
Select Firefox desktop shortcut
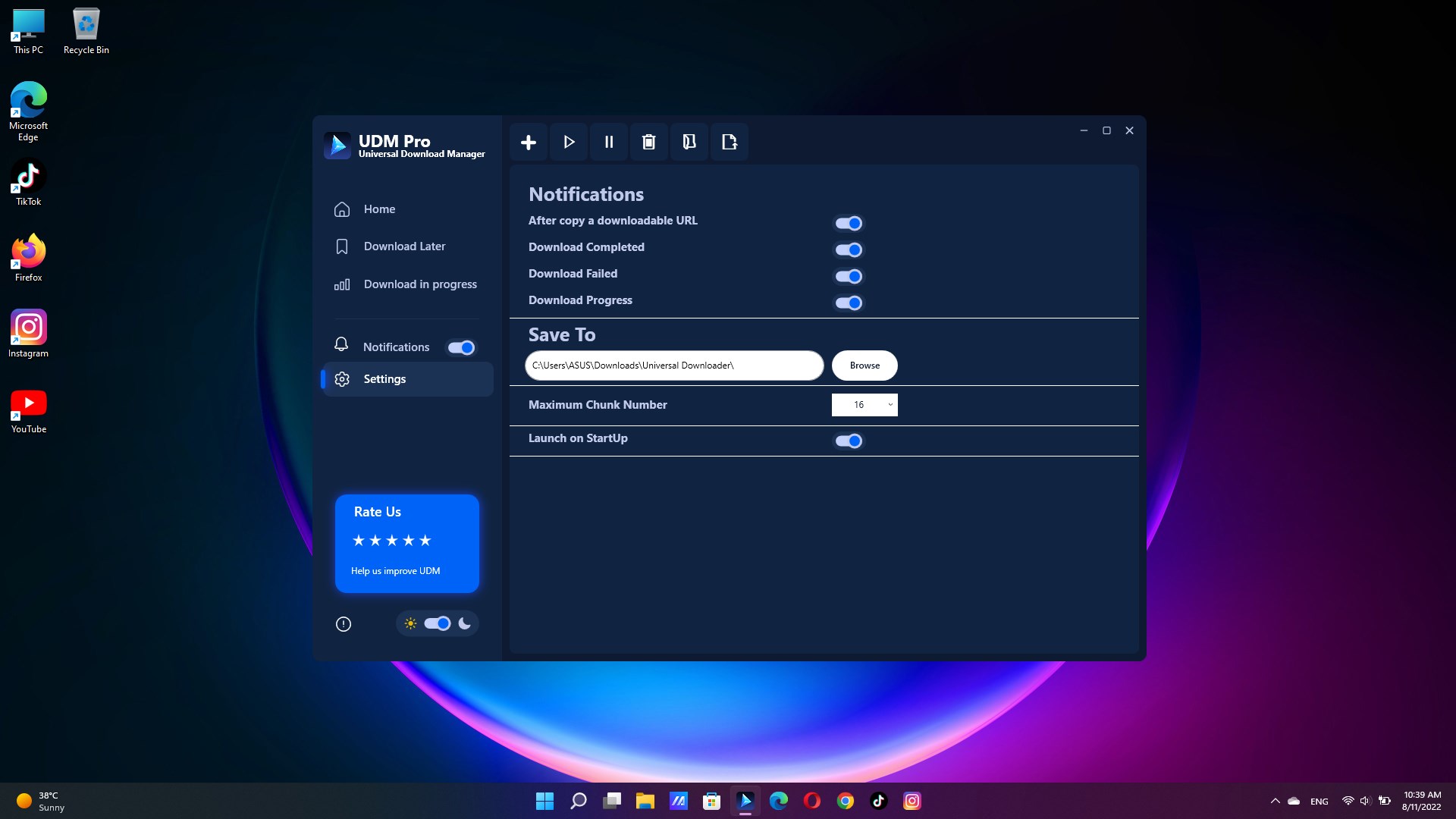[x=29, y=259]
